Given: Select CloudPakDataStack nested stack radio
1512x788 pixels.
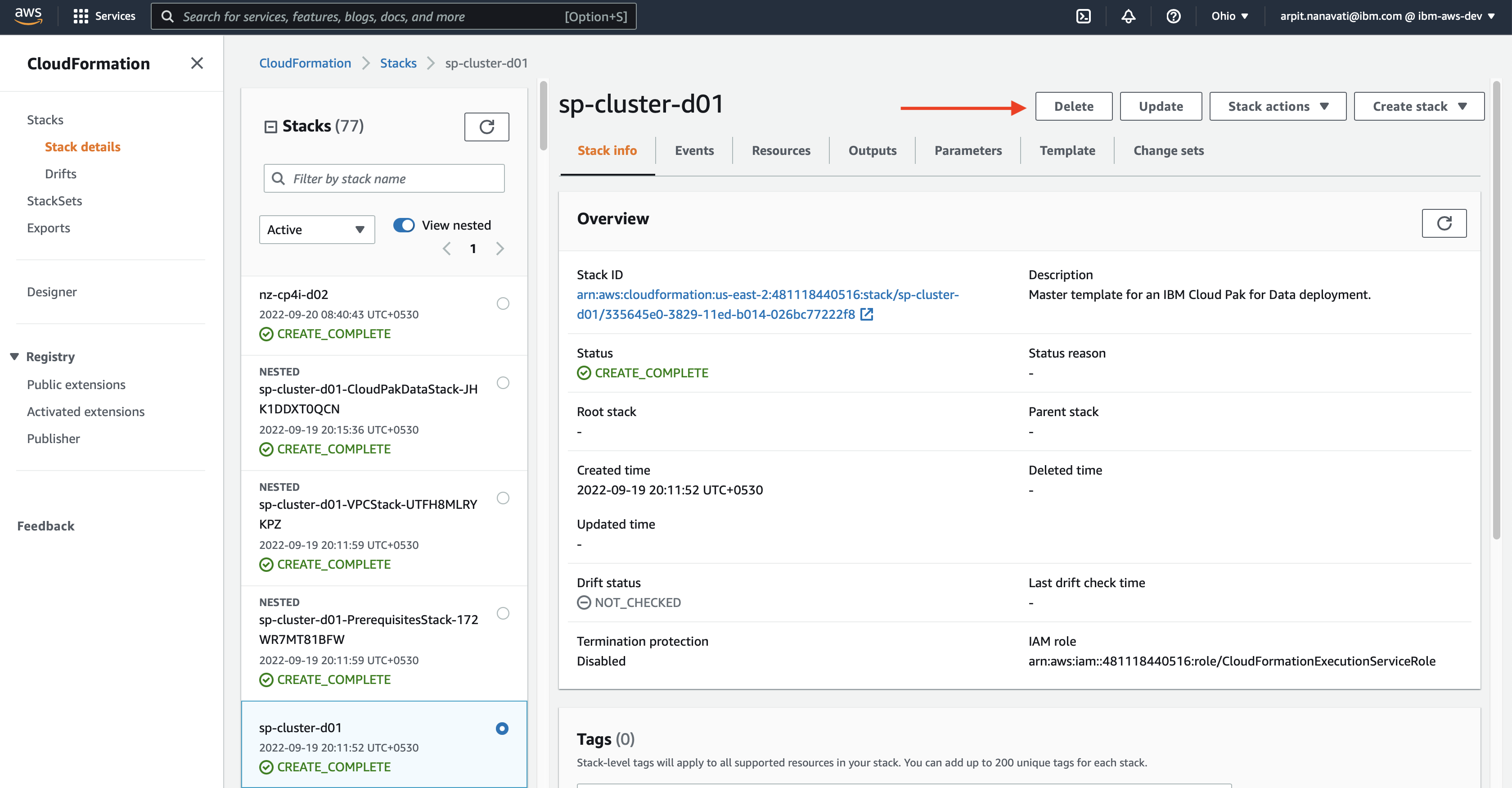Looking at the screenshot, I should (x=503, y=383).
